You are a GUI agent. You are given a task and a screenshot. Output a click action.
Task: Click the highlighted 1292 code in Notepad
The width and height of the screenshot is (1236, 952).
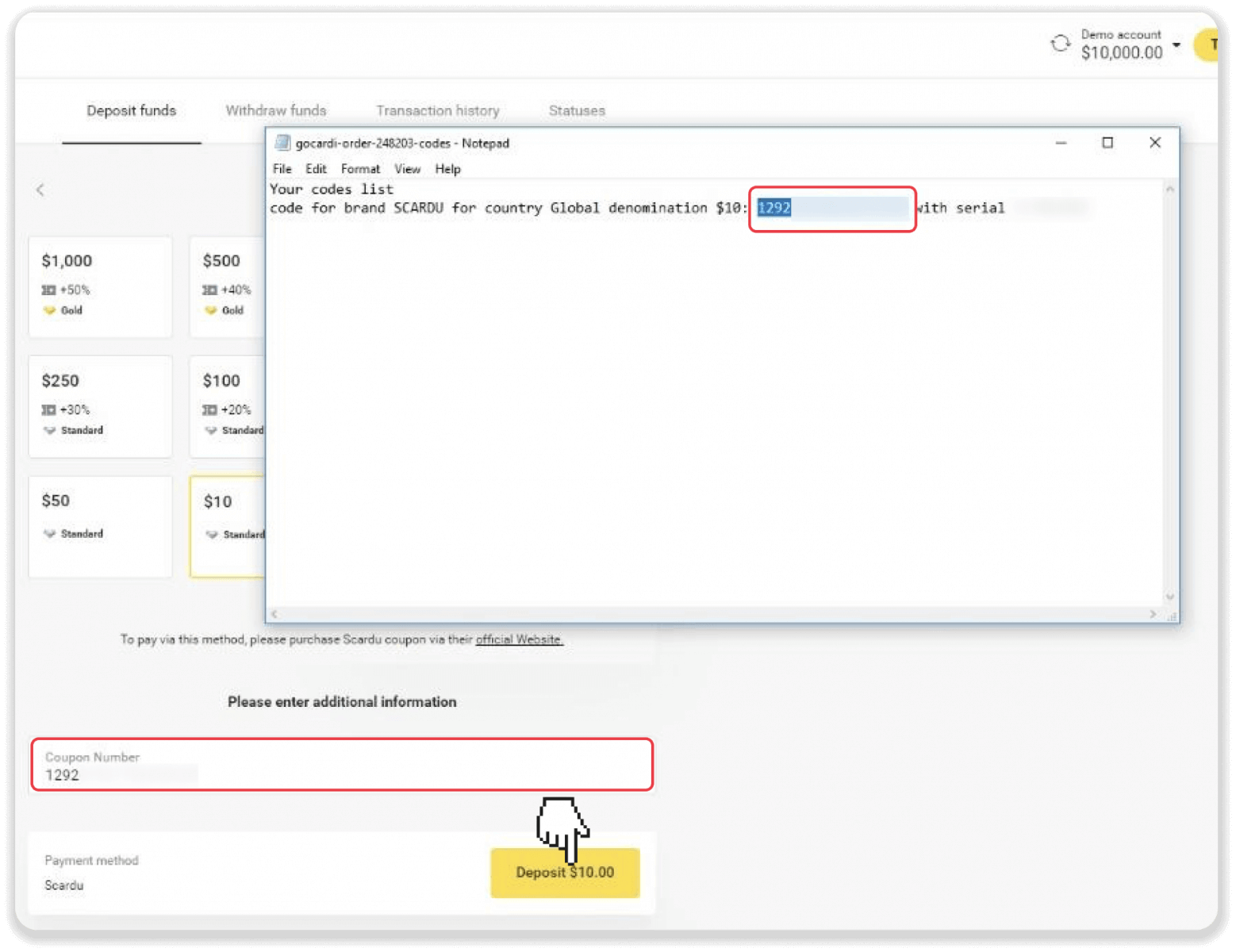coord(774,208)
